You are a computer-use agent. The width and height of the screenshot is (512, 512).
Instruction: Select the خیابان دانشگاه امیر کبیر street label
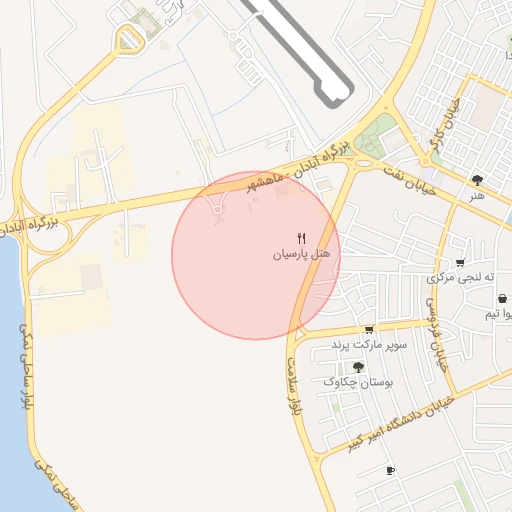tap(402, 424)
